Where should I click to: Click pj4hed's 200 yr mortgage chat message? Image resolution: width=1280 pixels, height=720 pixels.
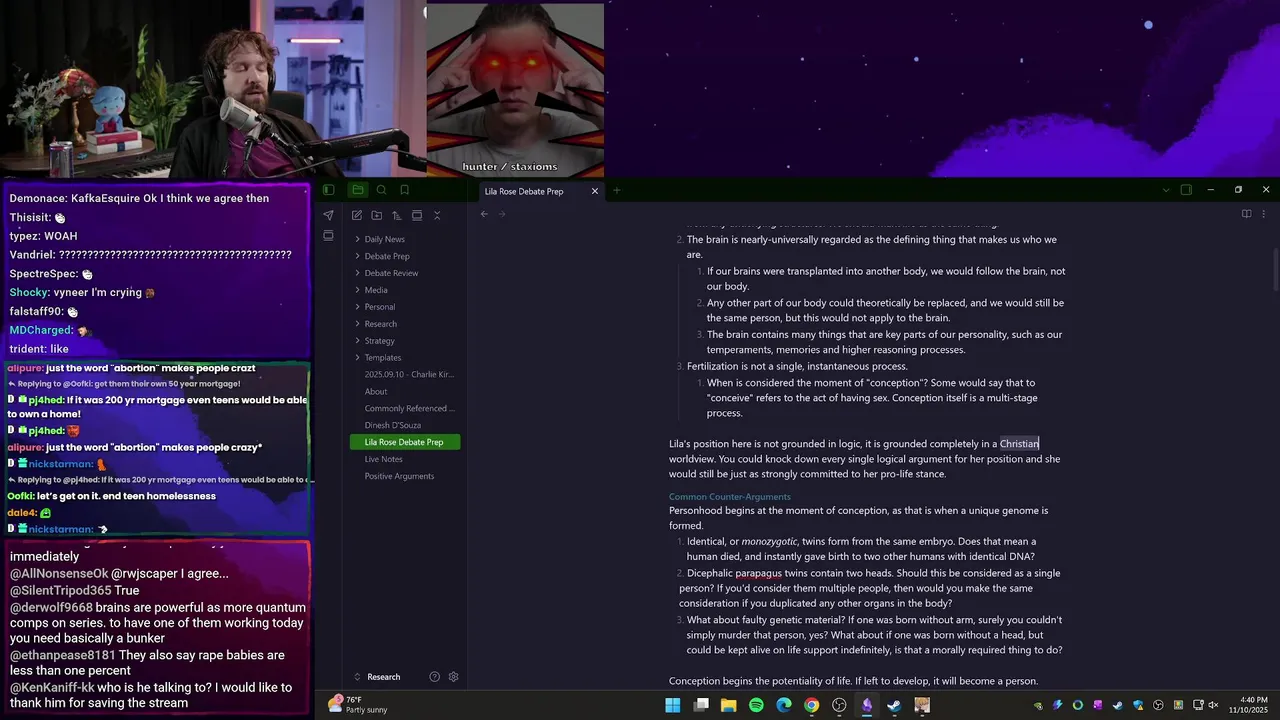pyautogui.click(x=159, y=407)
